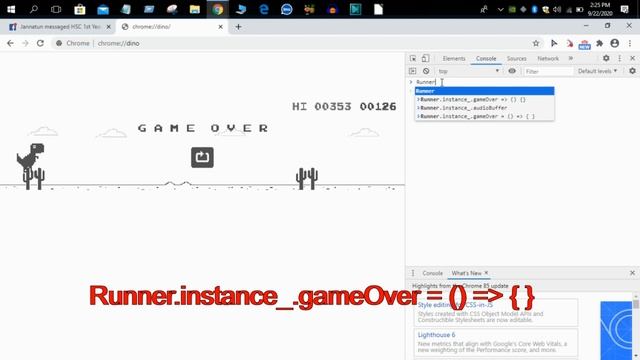Toggle the device toolbar icon in DevTools
Screen dimensions: 640x360
[425, 58]
